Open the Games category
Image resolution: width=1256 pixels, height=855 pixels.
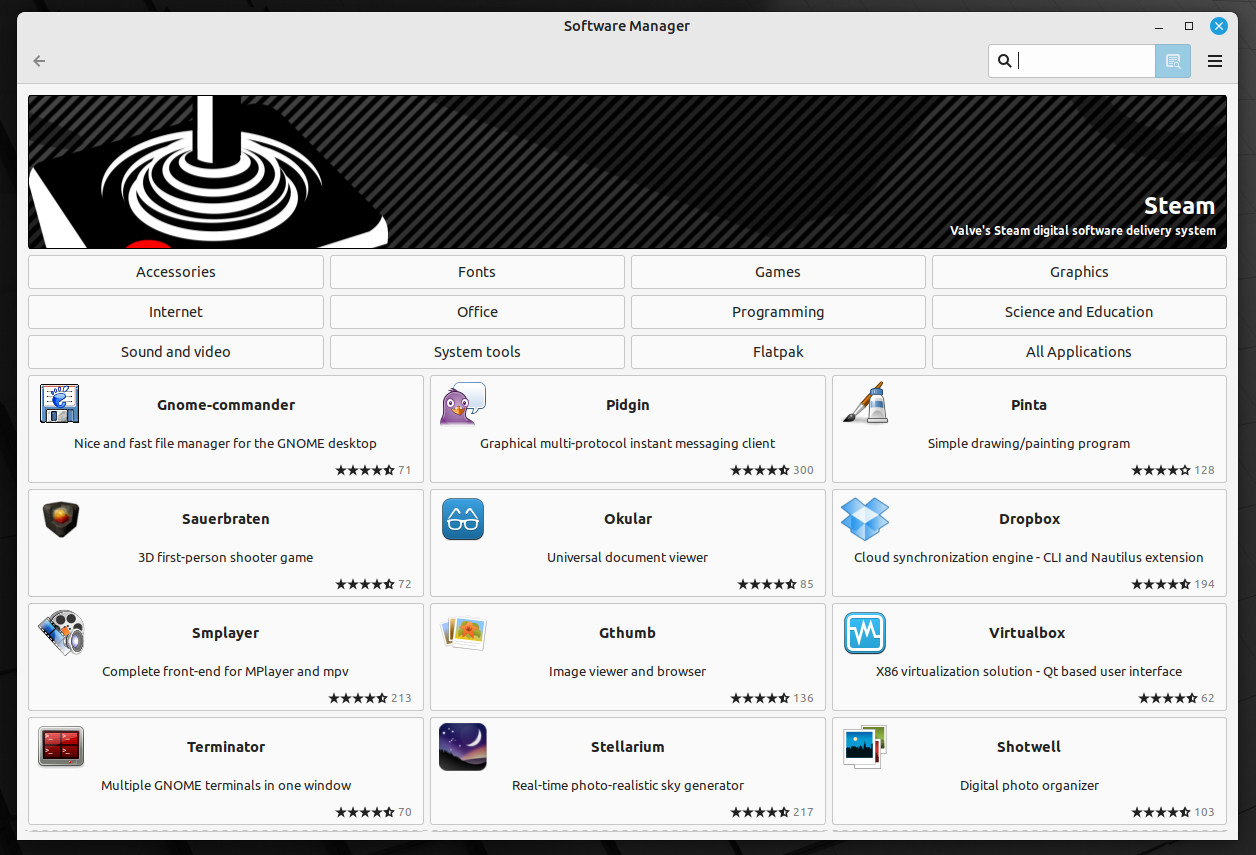(x=778, y=272)
